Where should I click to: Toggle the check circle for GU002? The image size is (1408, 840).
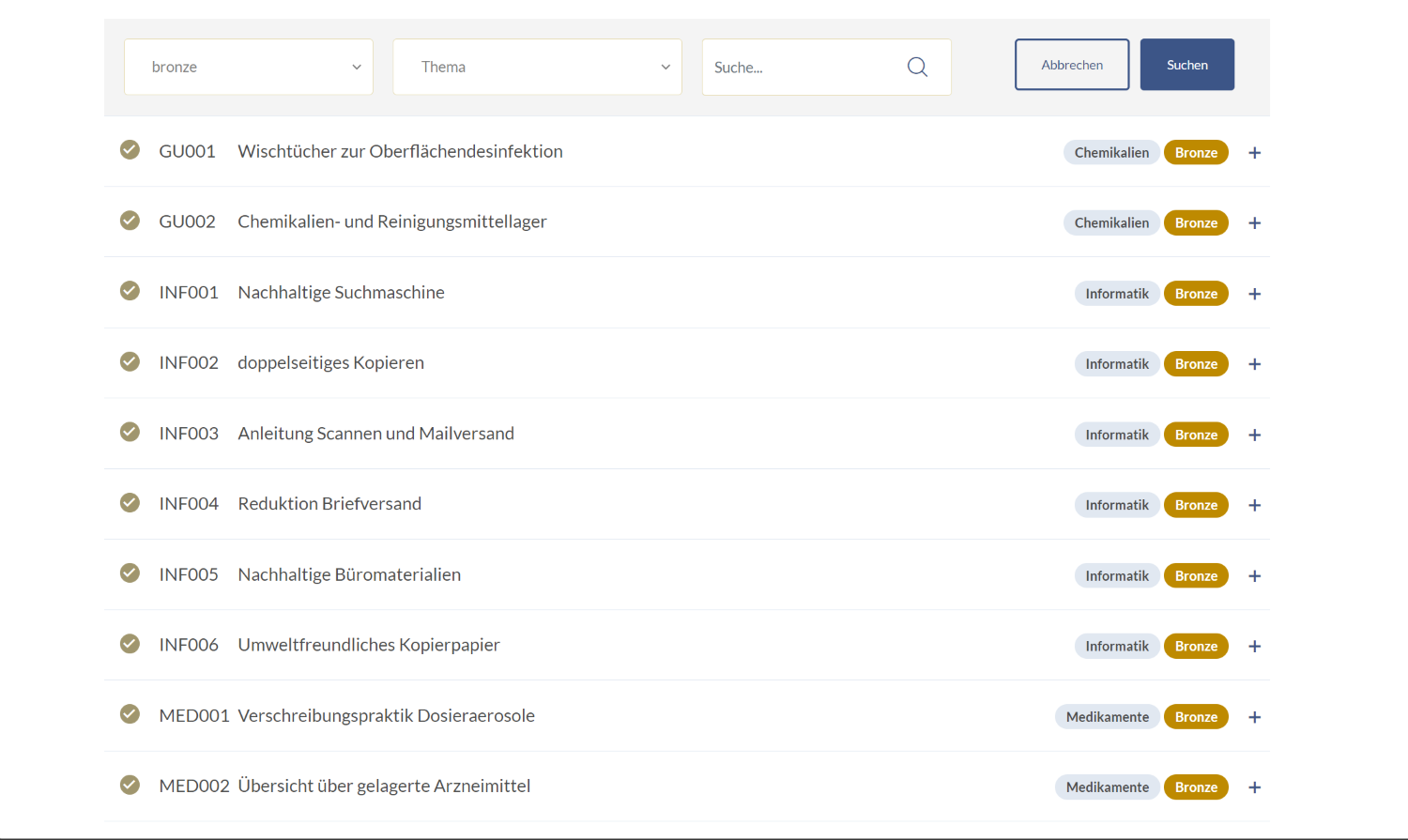point(130,221)
